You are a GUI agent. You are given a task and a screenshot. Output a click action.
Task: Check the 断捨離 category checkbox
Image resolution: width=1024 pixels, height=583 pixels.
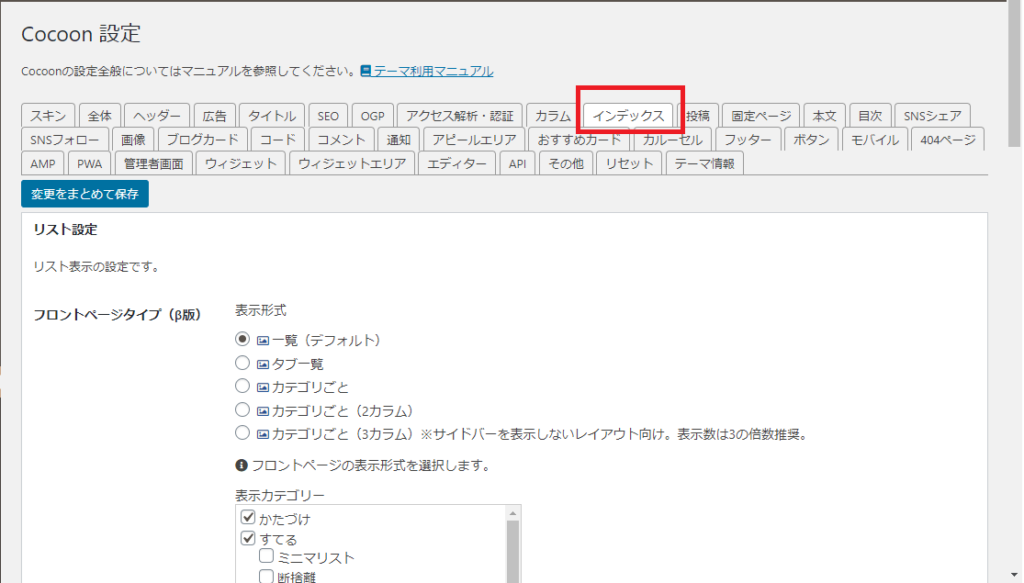266,576
